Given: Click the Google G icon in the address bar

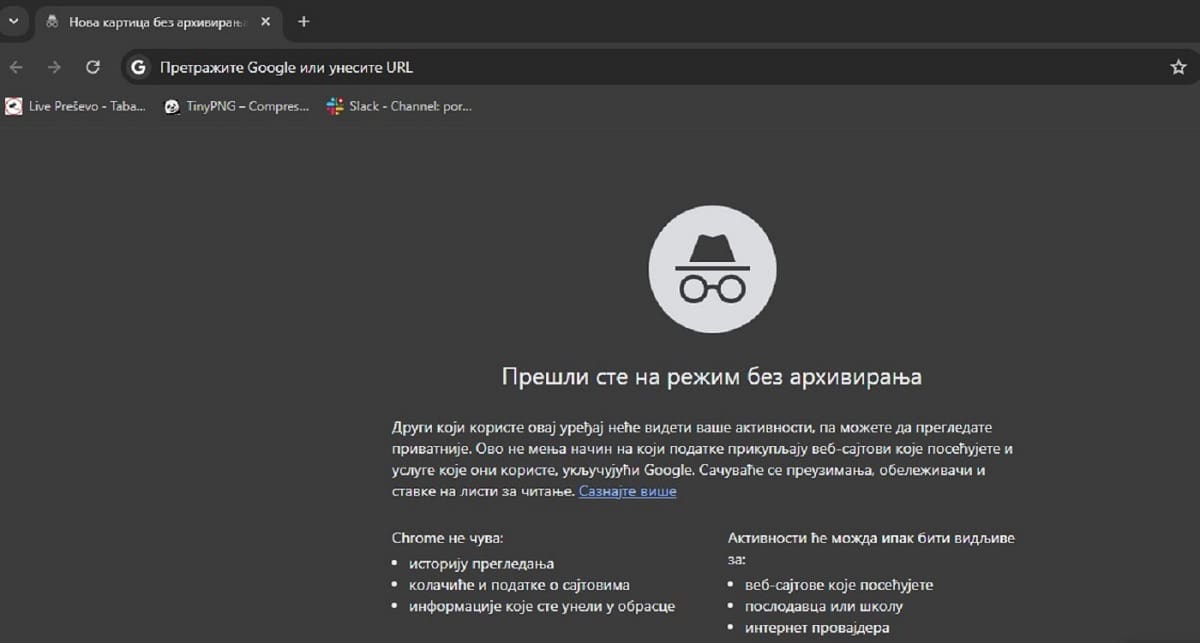Looking at the screenshot, I should [x=138, y=67].
